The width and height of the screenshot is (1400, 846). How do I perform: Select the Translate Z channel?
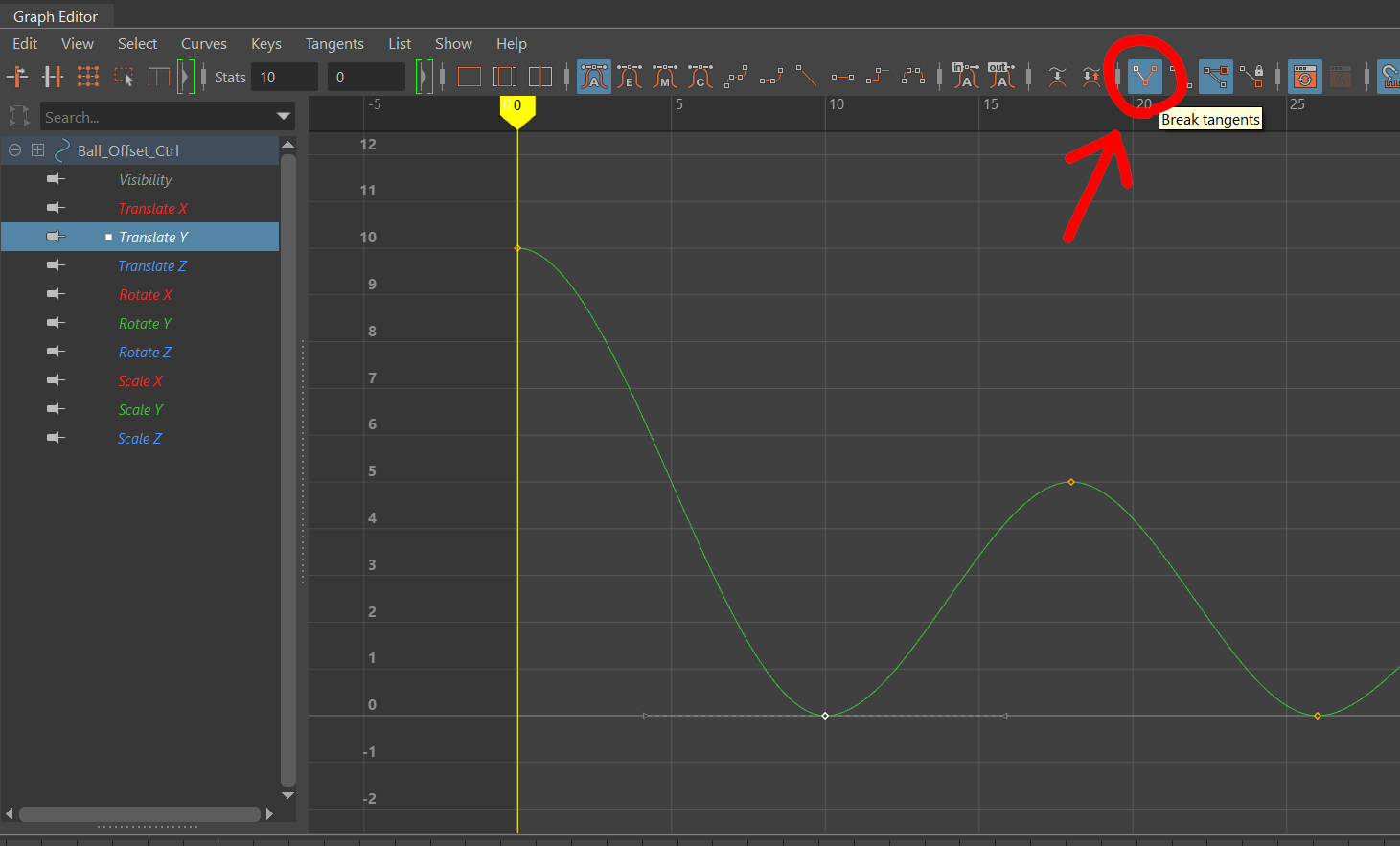pyautogui.click(x=152, y=265)
